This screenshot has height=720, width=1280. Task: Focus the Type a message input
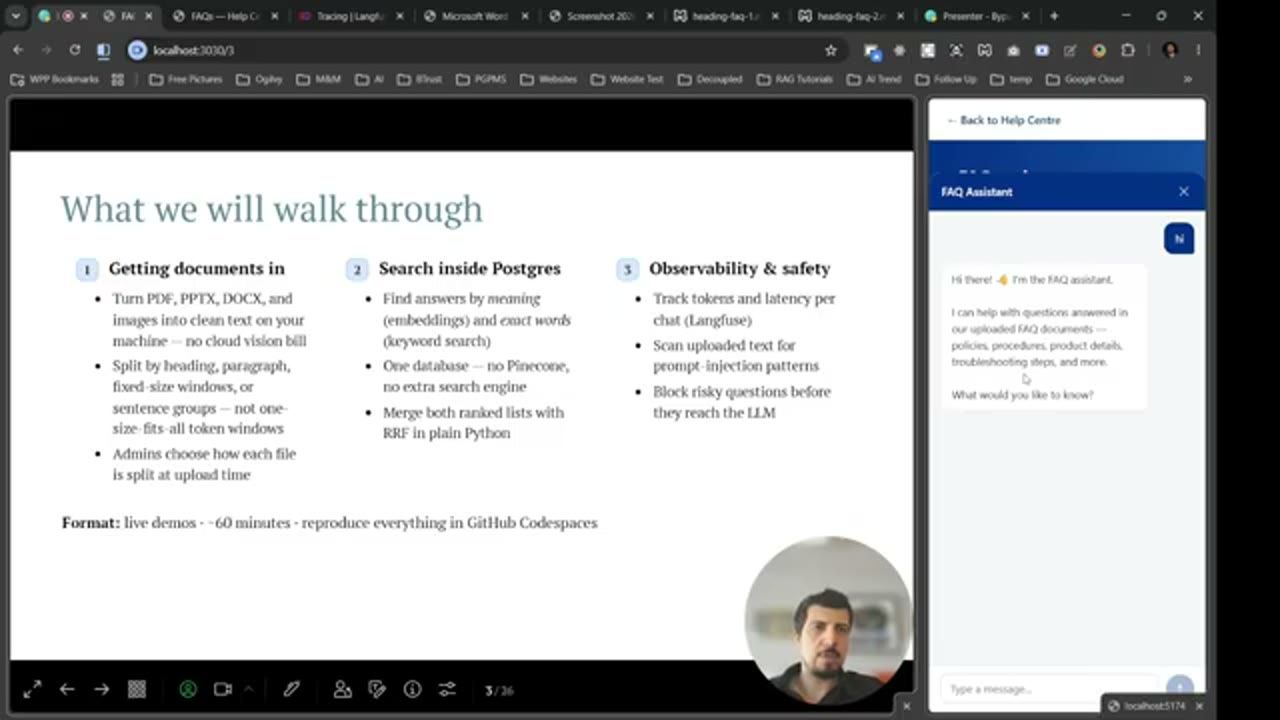tap(1050, 689)
